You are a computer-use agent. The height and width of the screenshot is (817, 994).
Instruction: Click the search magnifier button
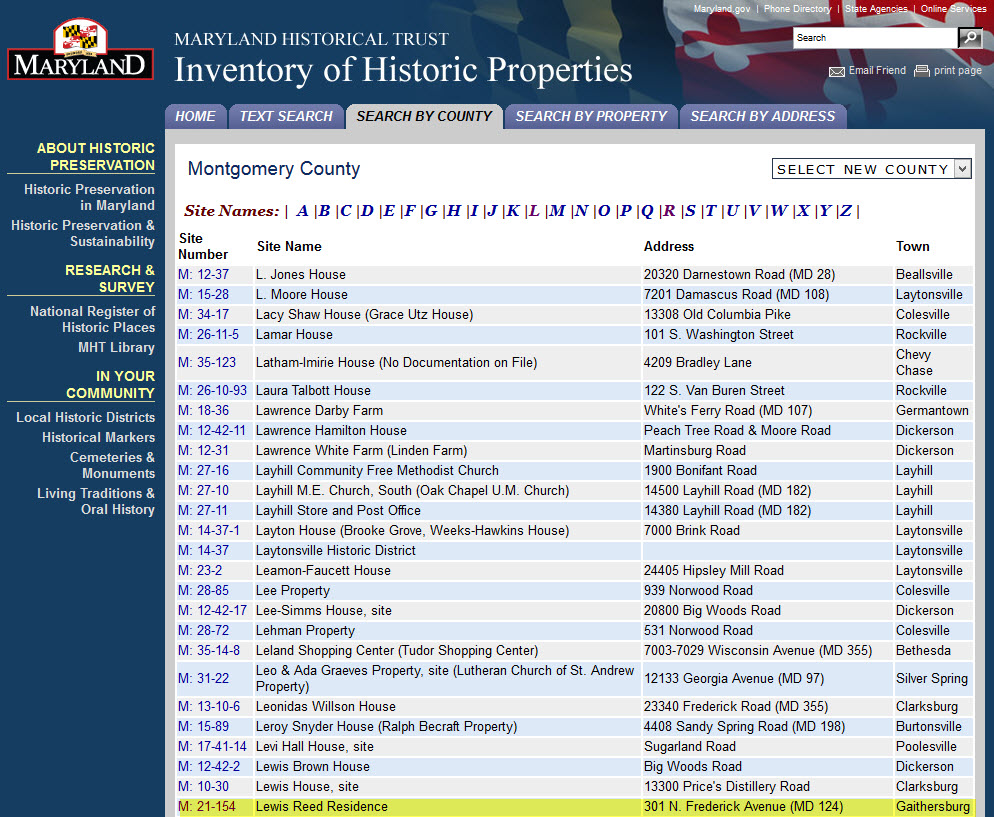969,38
